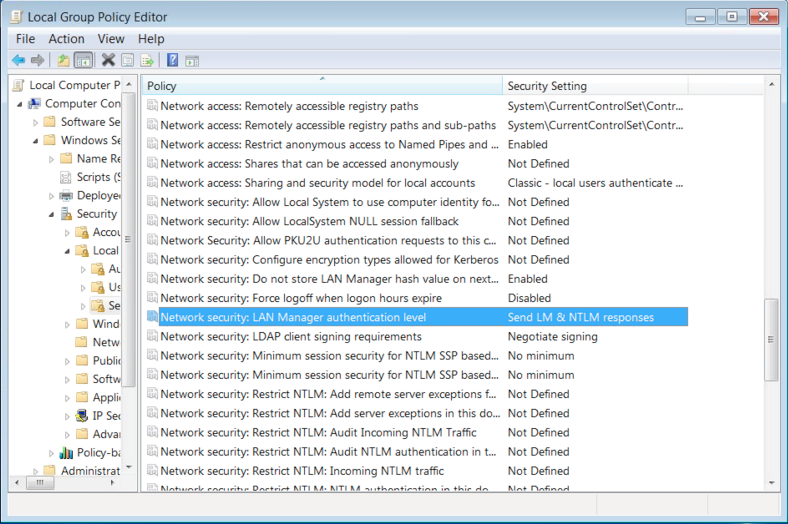Viewport: 788px width, 524px height.
Task: Click 'Negotiate signing' setting value
Action: tap(552, 336)
